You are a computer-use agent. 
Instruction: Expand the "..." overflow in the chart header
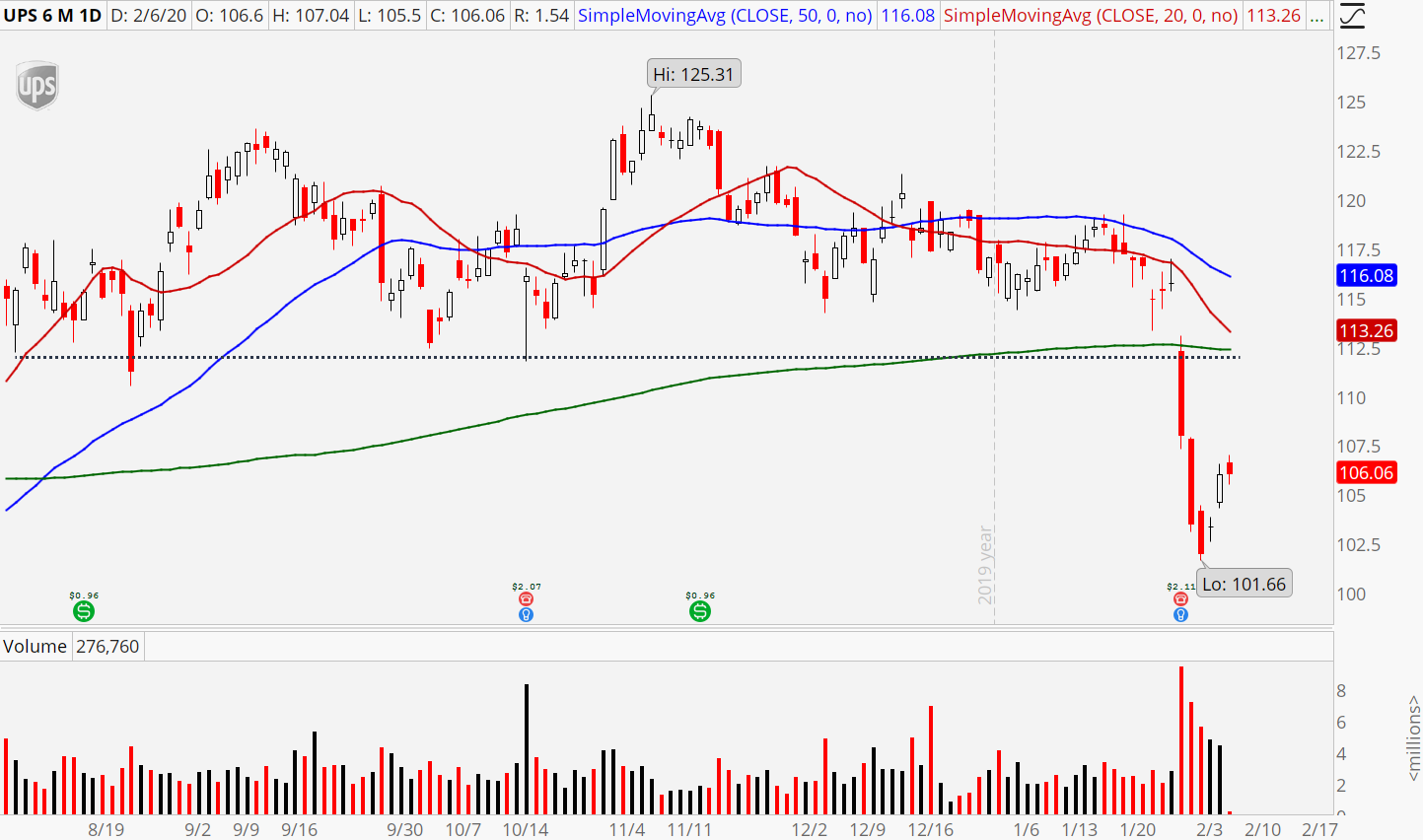pos(1316,16)
